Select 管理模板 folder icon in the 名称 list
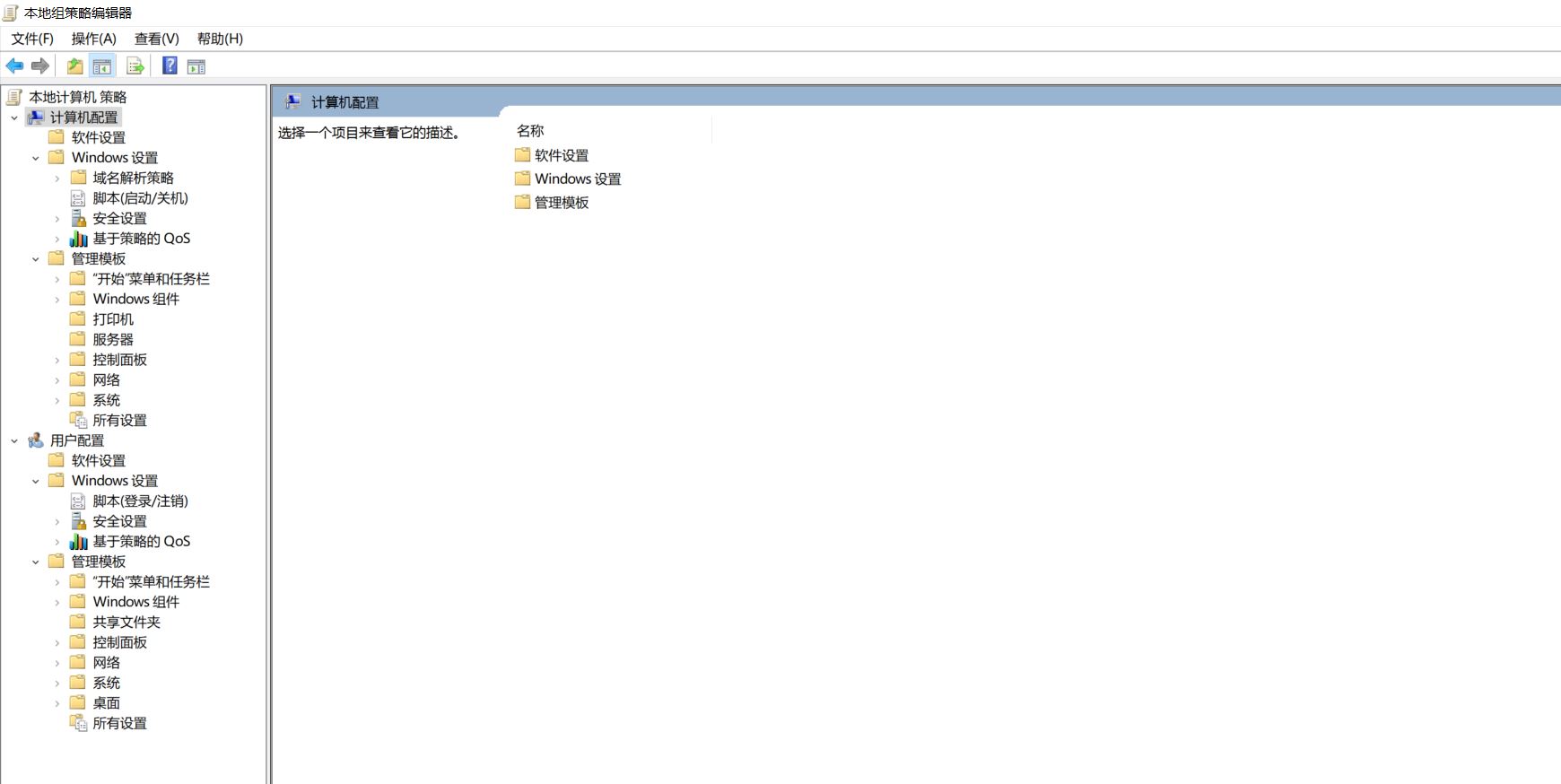Image resolution: width=1561 pixels, height=784 pixels. 523,202
